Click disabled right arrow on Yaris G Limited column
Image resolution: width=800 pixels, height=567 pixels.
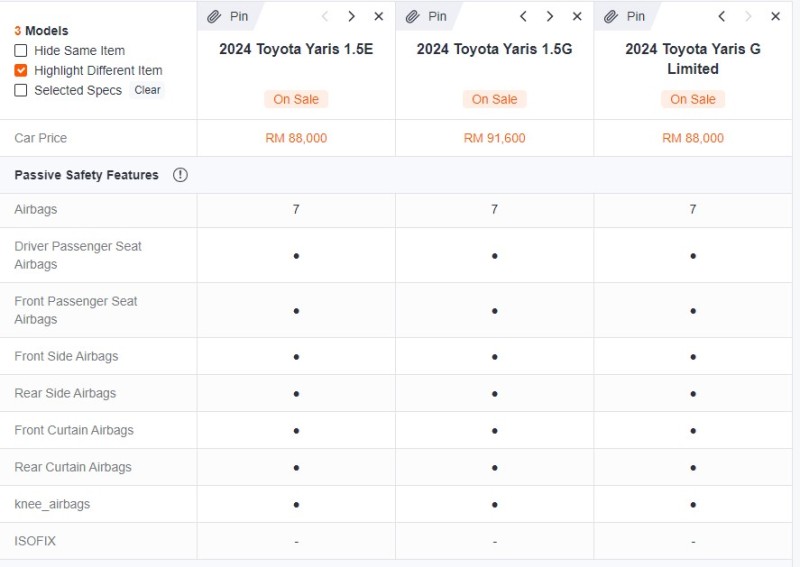click(x=748, y=16)
